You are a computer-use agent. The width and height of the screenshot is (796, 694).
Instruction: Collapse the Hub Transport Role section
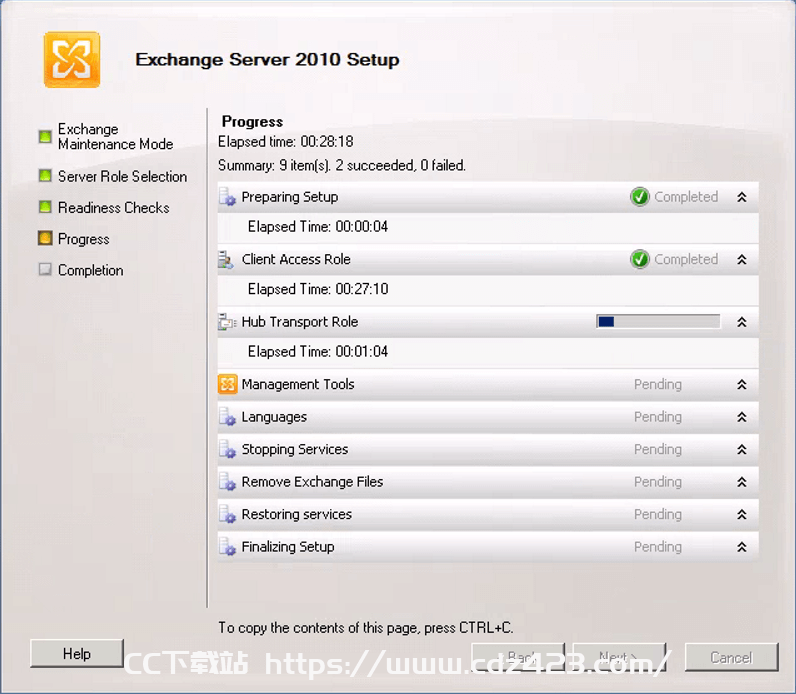pyautogui.click(x=742, y=322)
